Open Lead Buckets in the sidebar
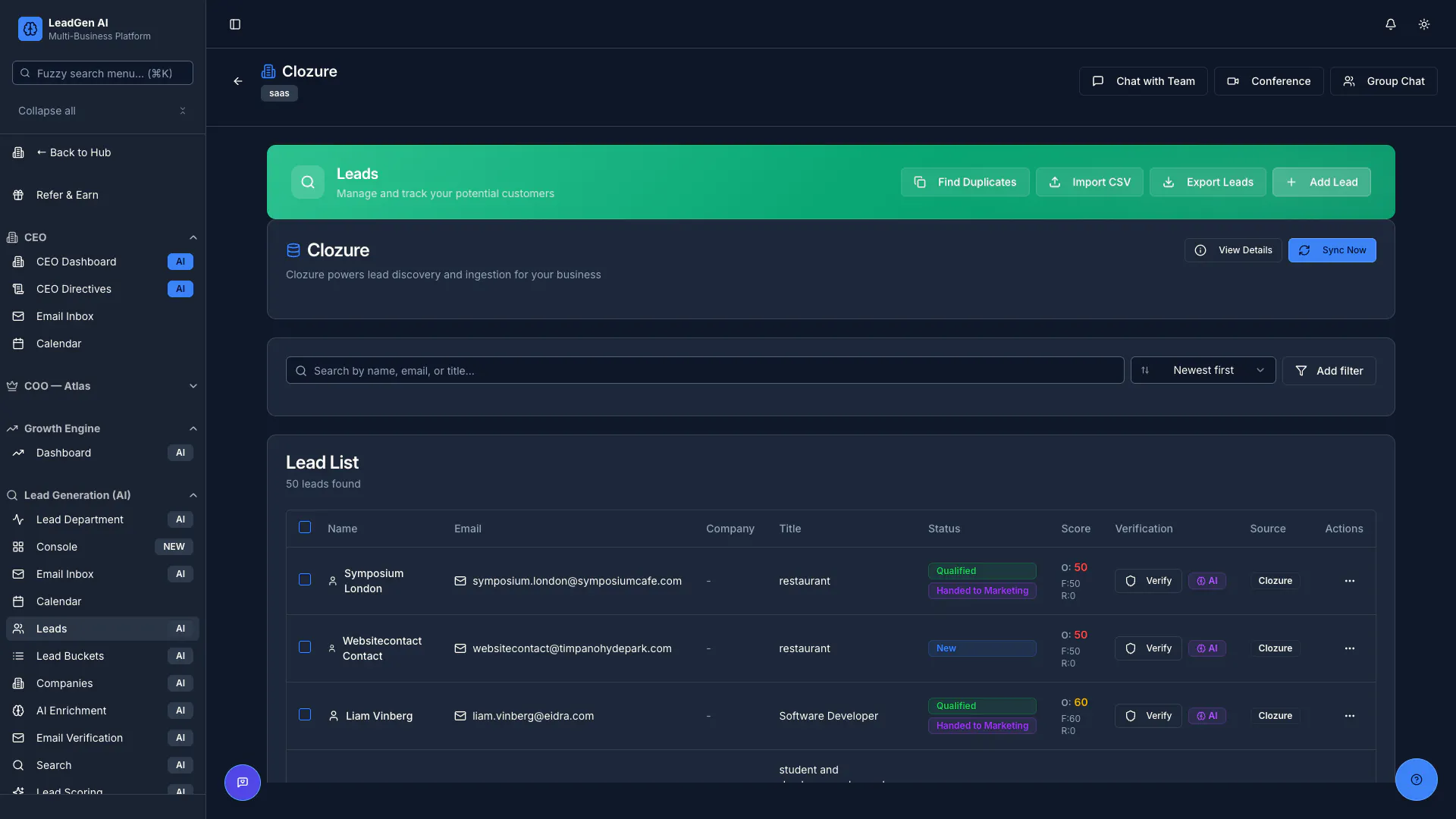 click(x=102, y=656)
